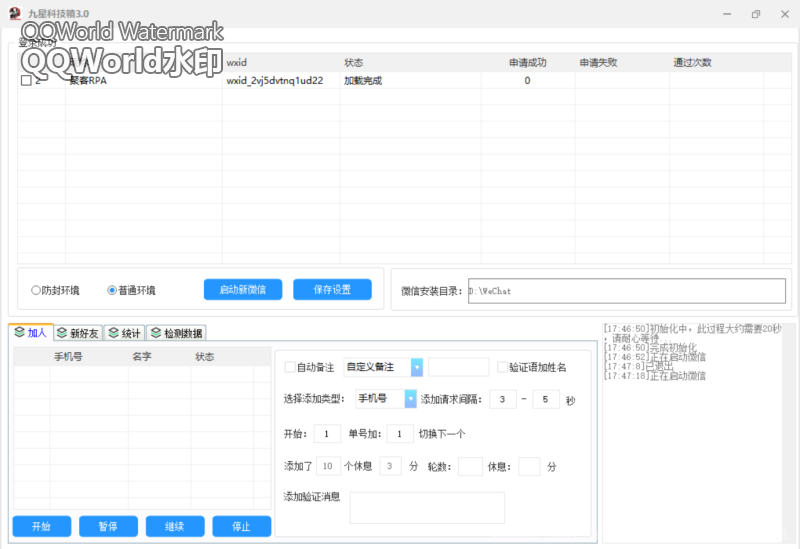Click the 微信安装目录 path field
Screen dimensions: 800x549
626,291
